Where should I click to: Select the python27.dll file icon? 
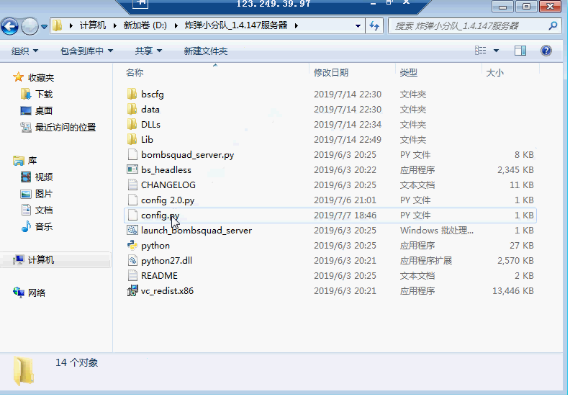tap(133, 261)
